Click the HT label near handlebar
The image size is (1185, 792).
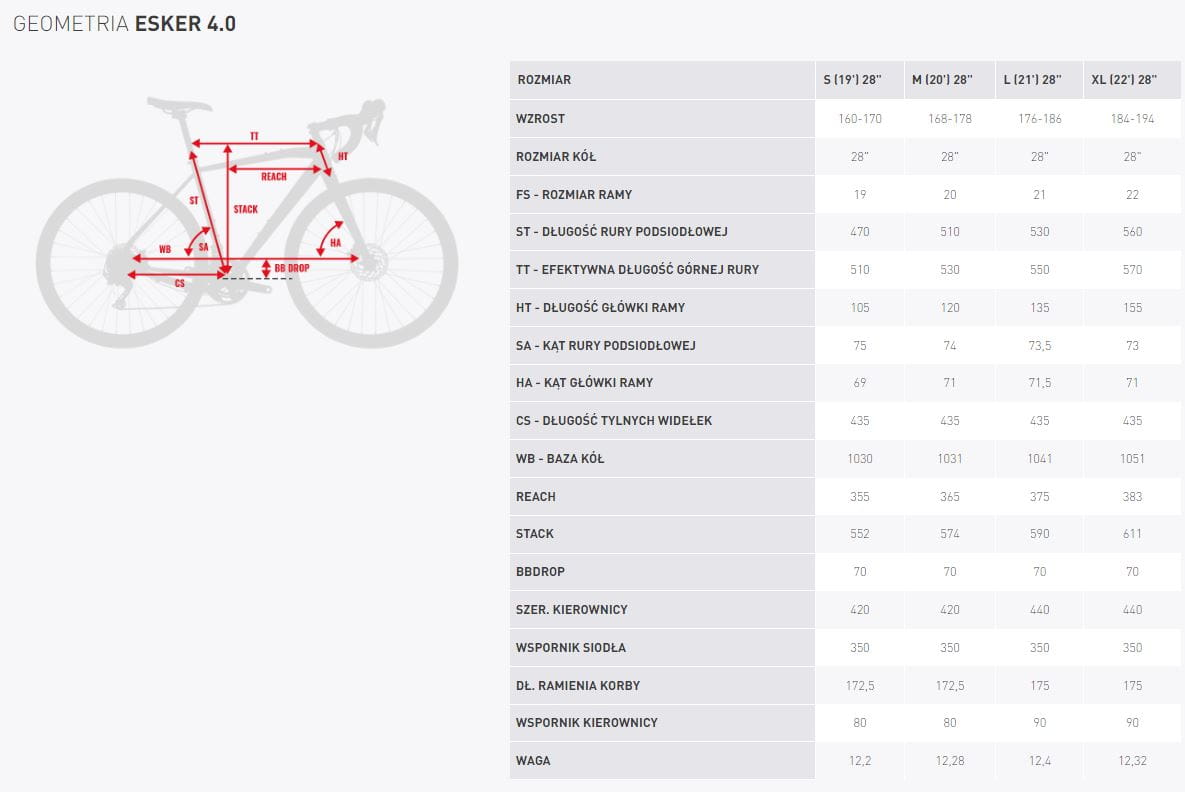coord(343,157)
